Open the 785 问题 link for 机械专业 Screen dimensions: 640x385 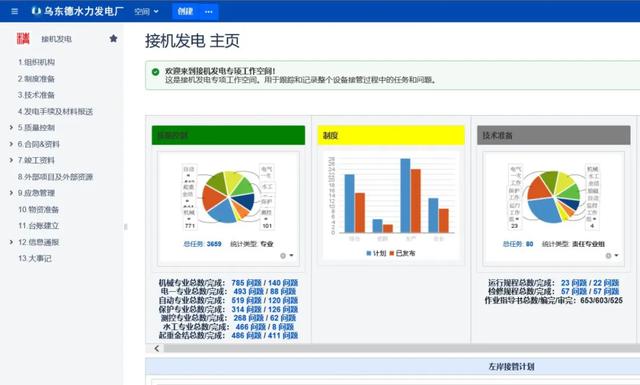pos(247,283)
